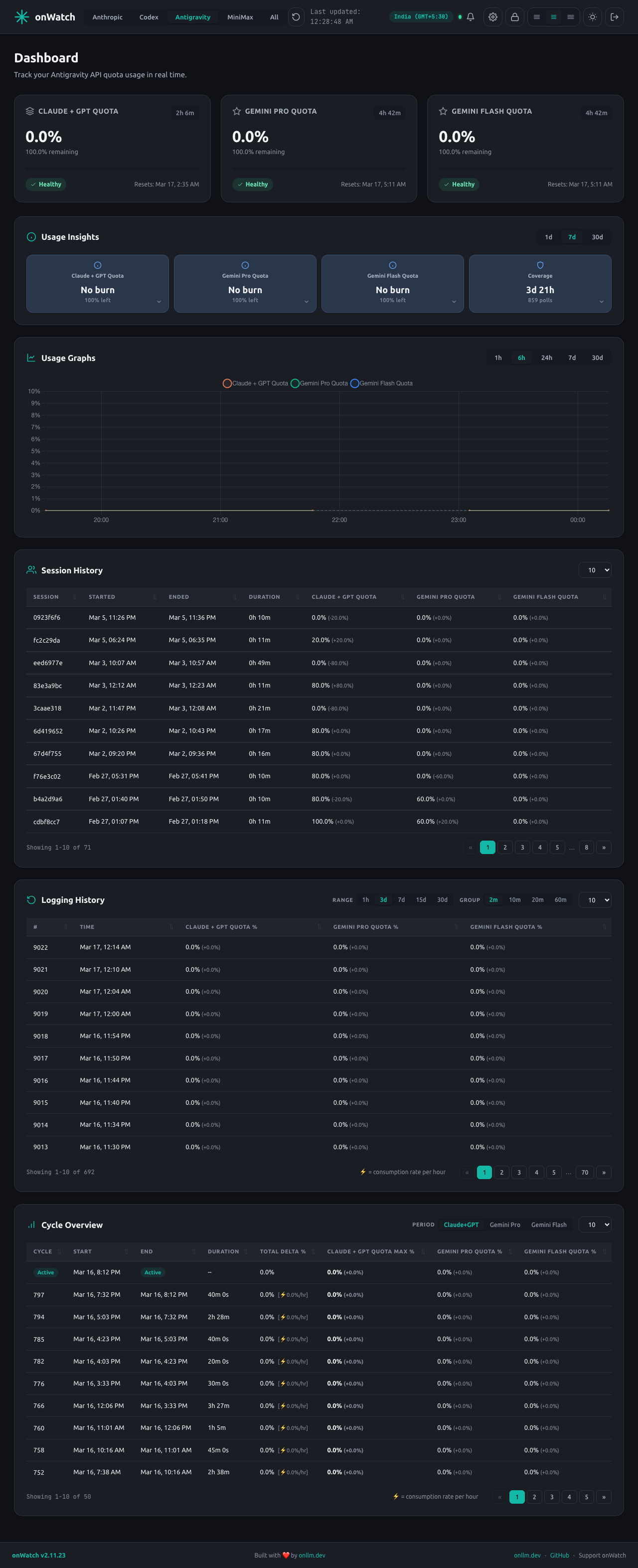The image size is (638, 1568).
Task: Set Logging History group to 60m
Action: click(x=561, y=899)
